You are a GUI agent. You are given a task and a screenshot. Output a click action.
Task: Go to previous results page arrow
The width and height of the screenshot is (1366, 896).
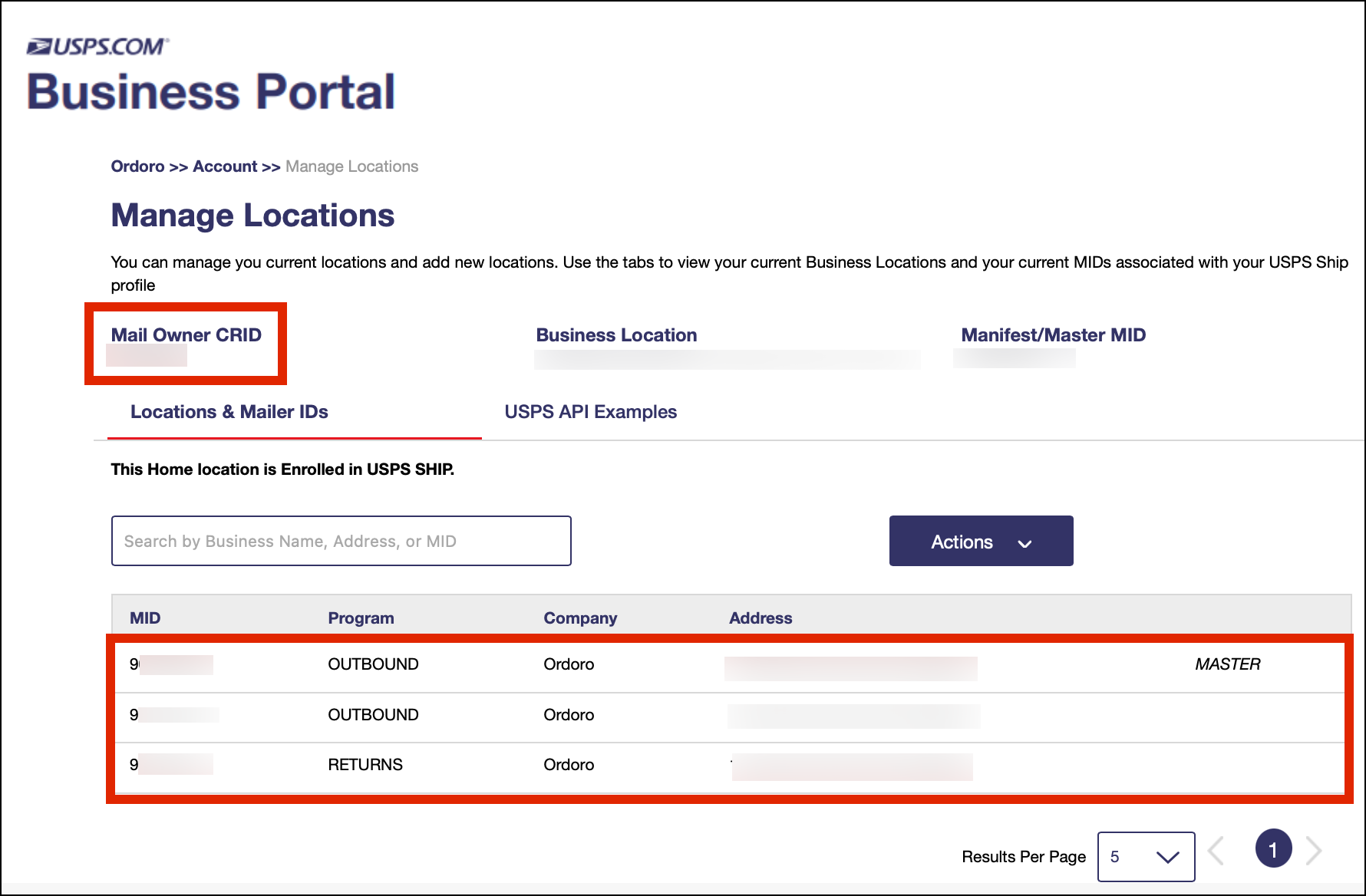[x=1217, y=850]
